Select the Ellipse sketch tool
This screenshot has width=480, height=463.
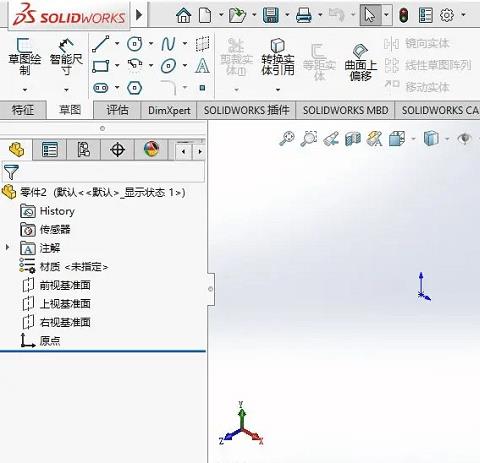tap(168, 66)
